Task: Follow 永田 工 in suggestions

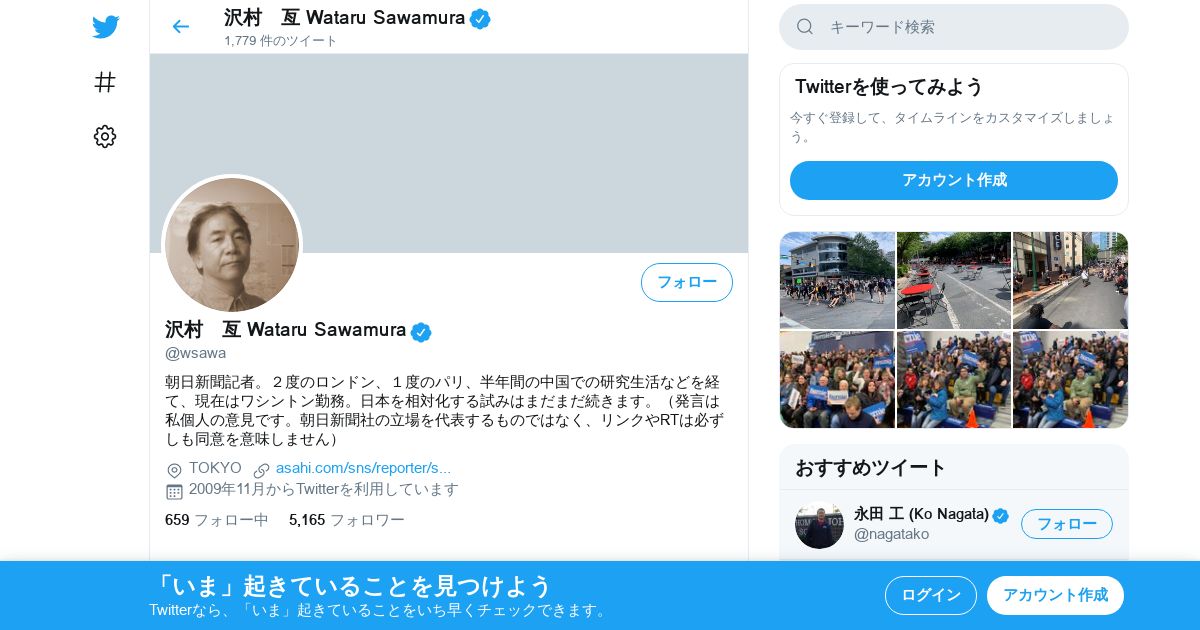Action: click(1067, 524)
